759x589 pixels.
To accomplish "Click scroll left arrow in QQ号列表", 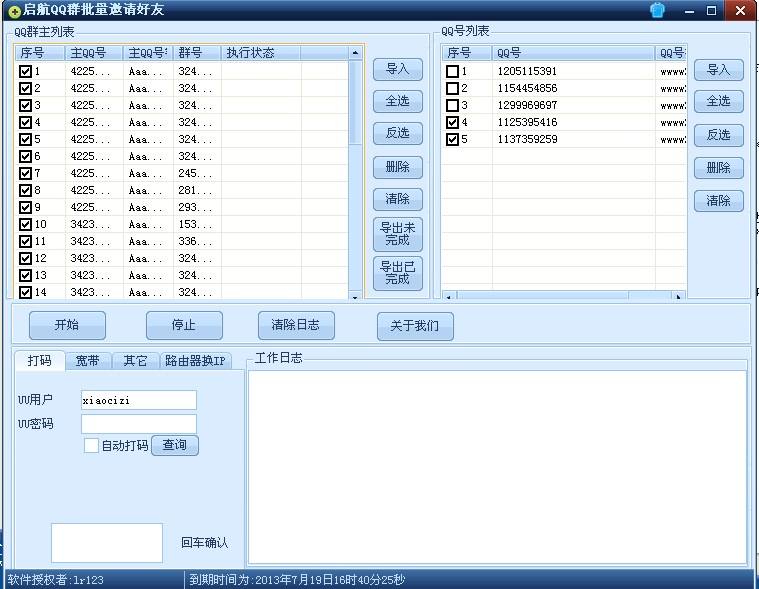I will 449,296.
